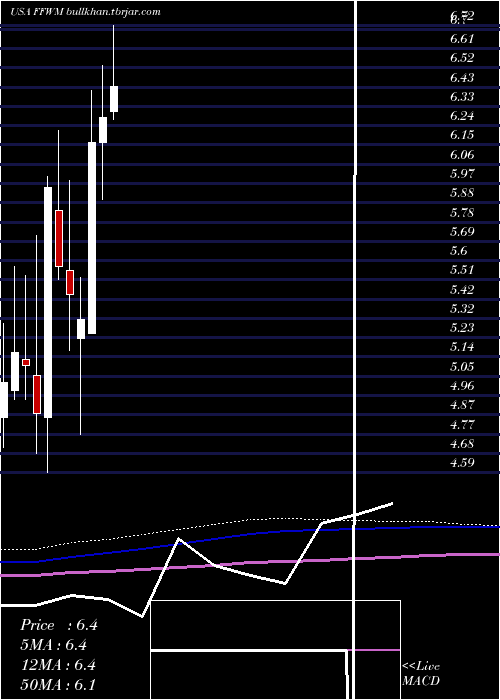Click the 'USA FFWM bullkhan.tbrjar.com' title text
Viewport: 500px width, 700px height.
point(85,12)
